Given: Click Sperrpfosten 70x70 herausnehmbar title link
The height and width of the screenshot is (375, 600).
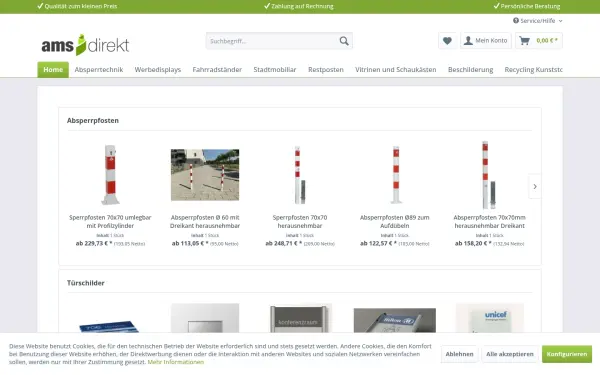Looking at the screenshot, I should (300, 222).
